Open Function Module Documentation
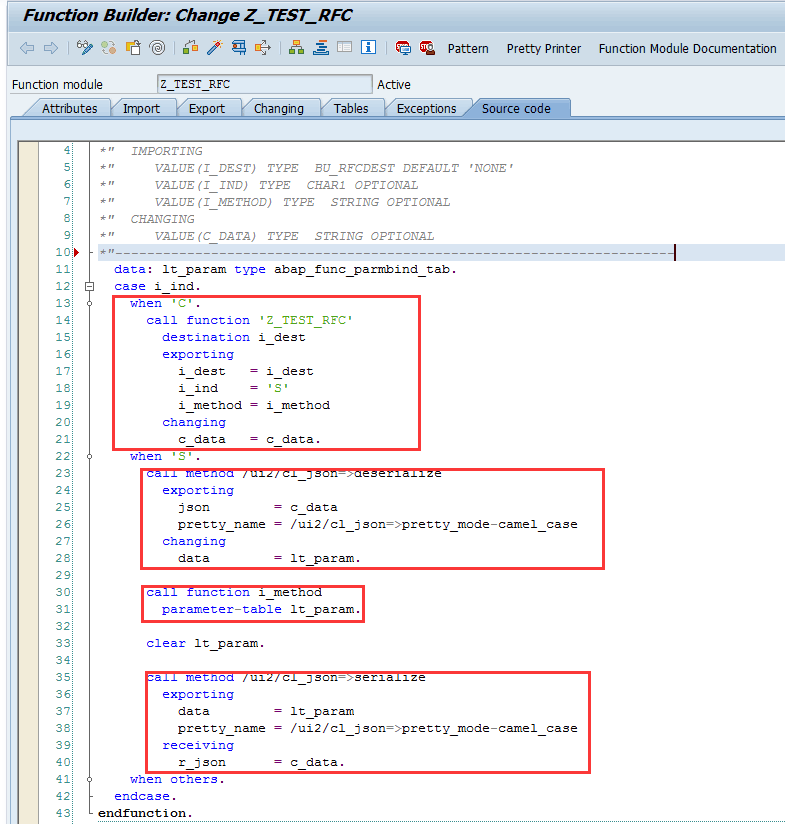The width and height of the screenshot is (785, 824). pyautogui.click(x=687, y=48)
